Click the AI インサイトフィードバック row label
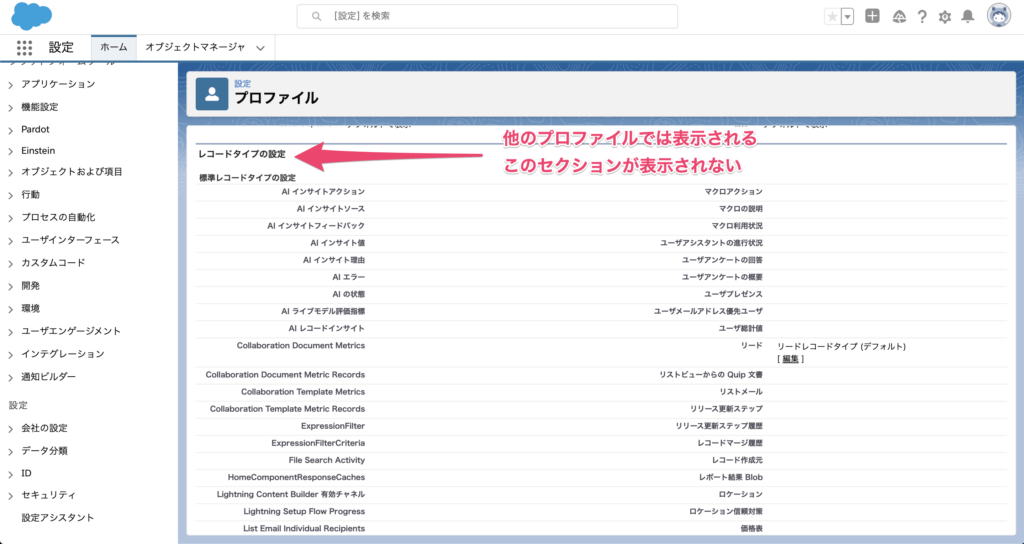The width and height of the screenshot is (1024, 544). (x=316, y=226)
